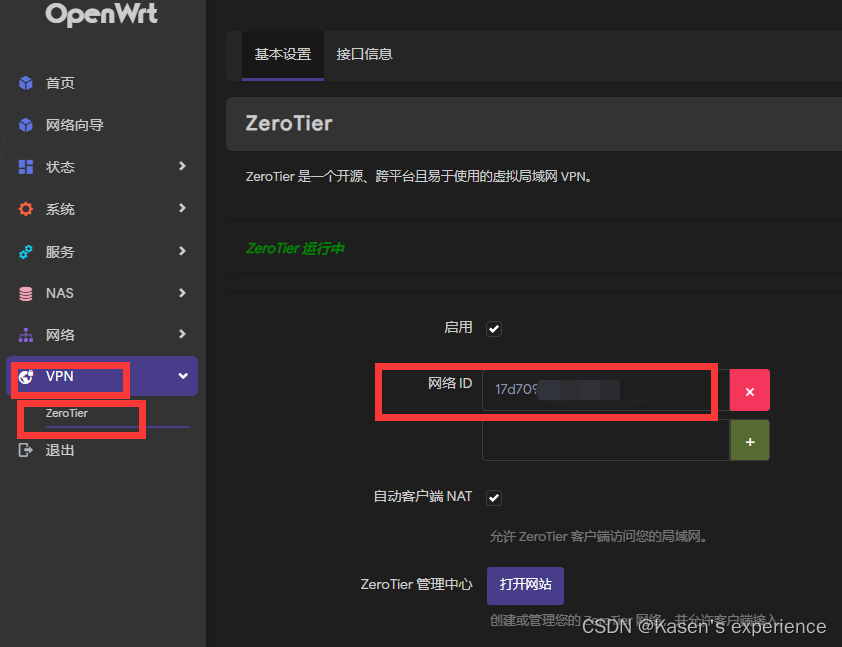The width and height of the screenshot is (842, 647).
Task: Click the ZeroTier section heading
Action: point(289,123)
